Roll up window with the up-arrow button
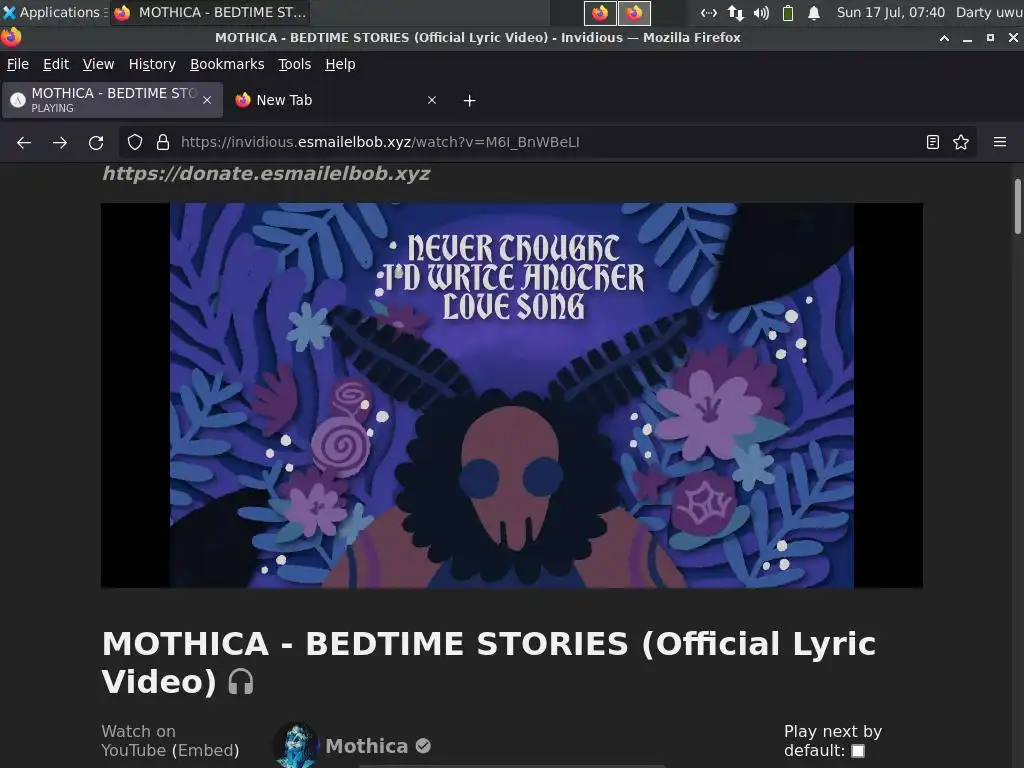This screenshot has width=1024, height=768. [x=944, y=38]
